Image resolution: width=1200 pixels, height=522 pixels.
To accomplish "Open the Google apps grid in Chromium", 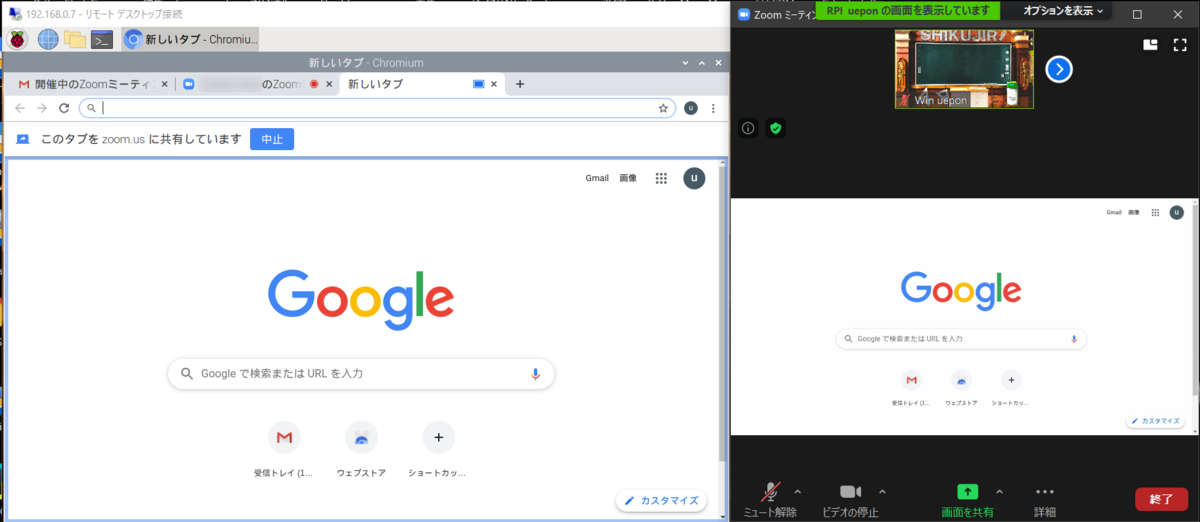I will point(661,178).
